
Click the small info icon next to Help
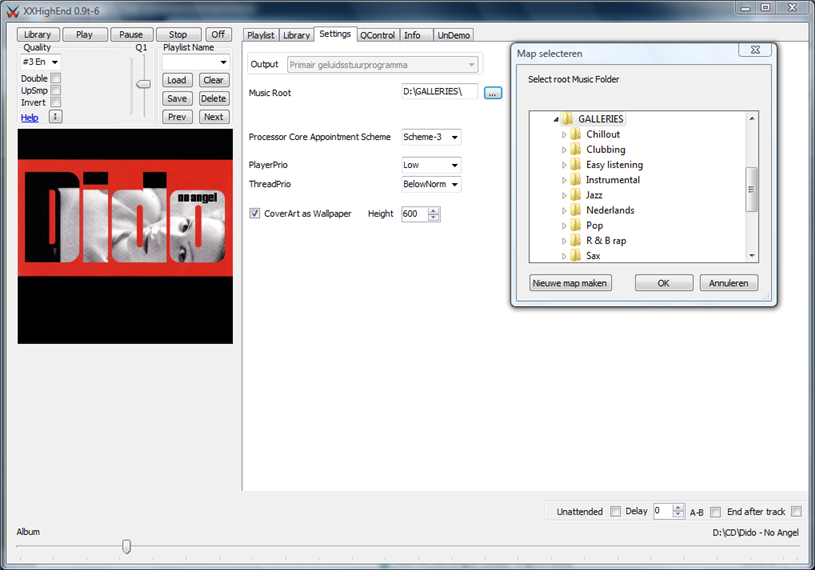coord(56,116)
